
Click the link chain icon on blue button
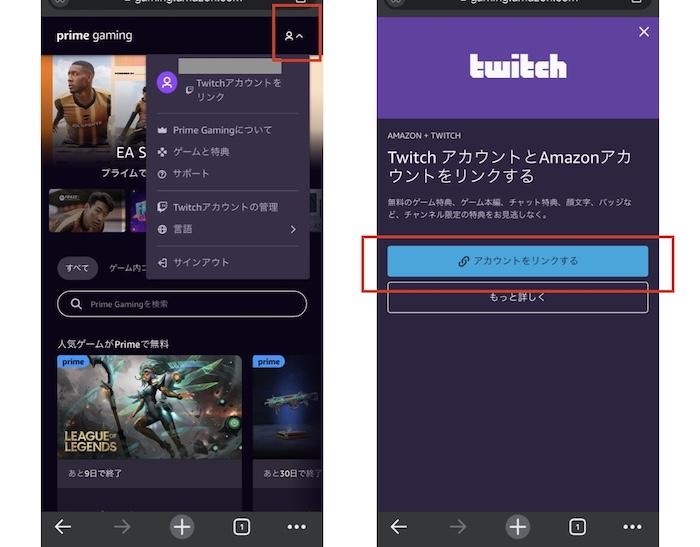coord(464,261)
